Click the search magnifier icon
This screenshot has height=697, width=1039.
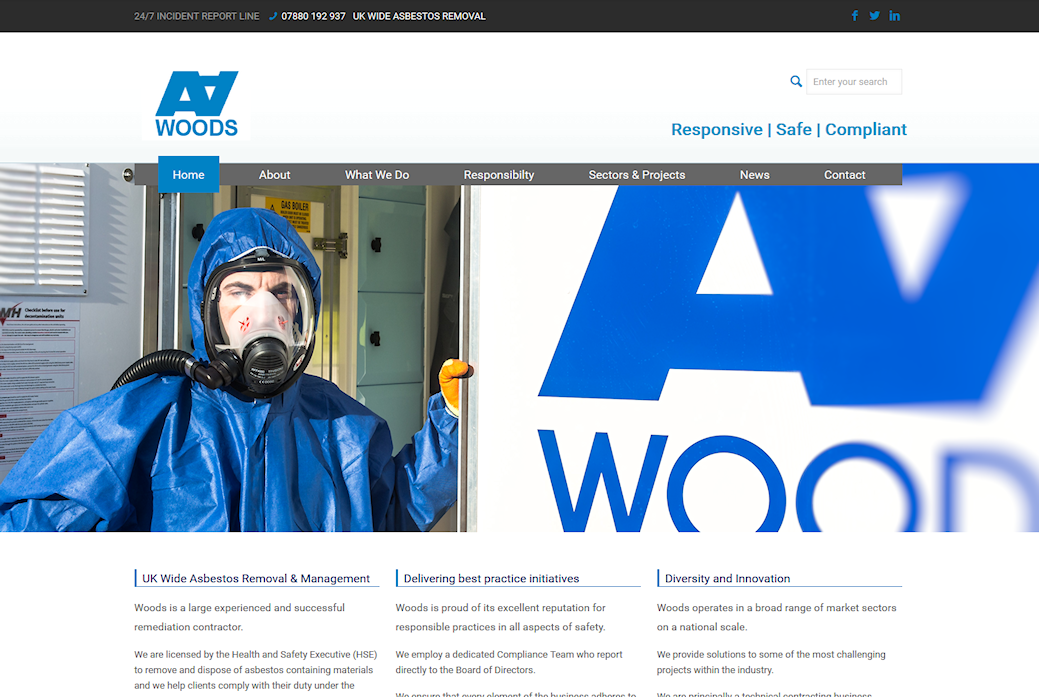(796, 82)
